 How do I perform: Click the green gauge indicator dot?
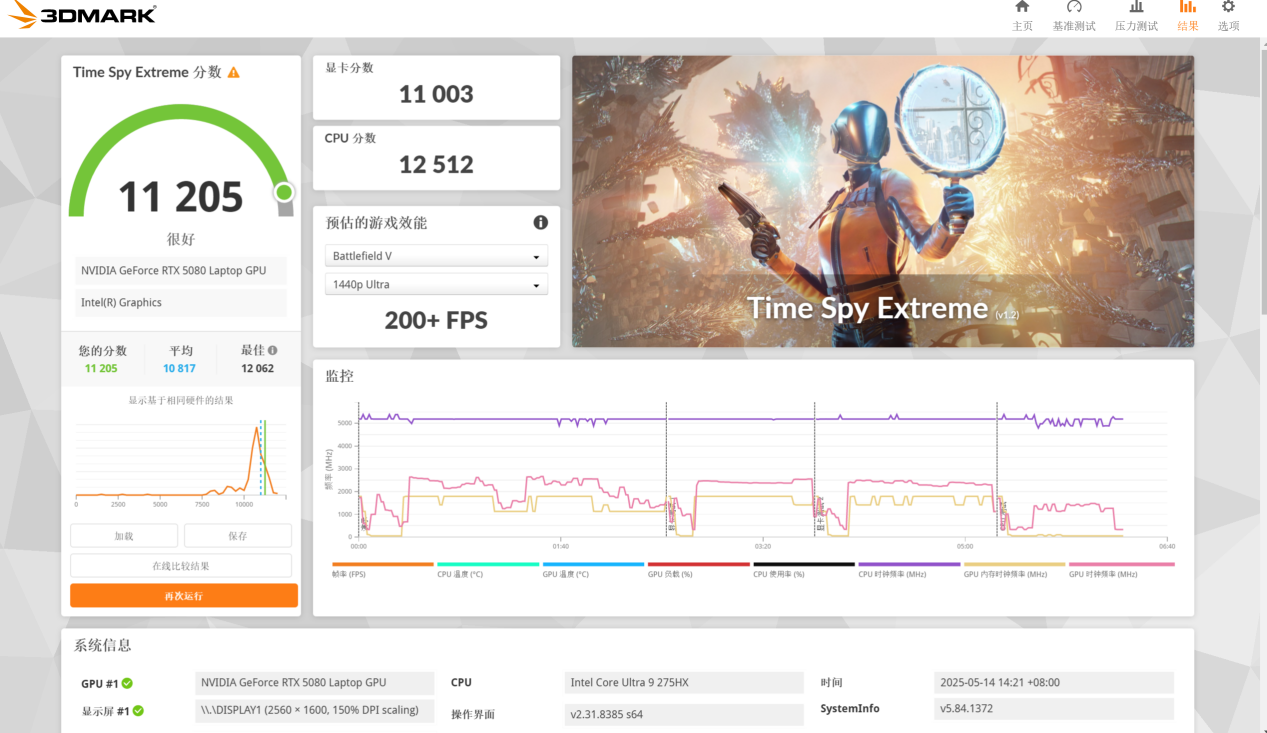pyautogui.click(x=284, y=192)
